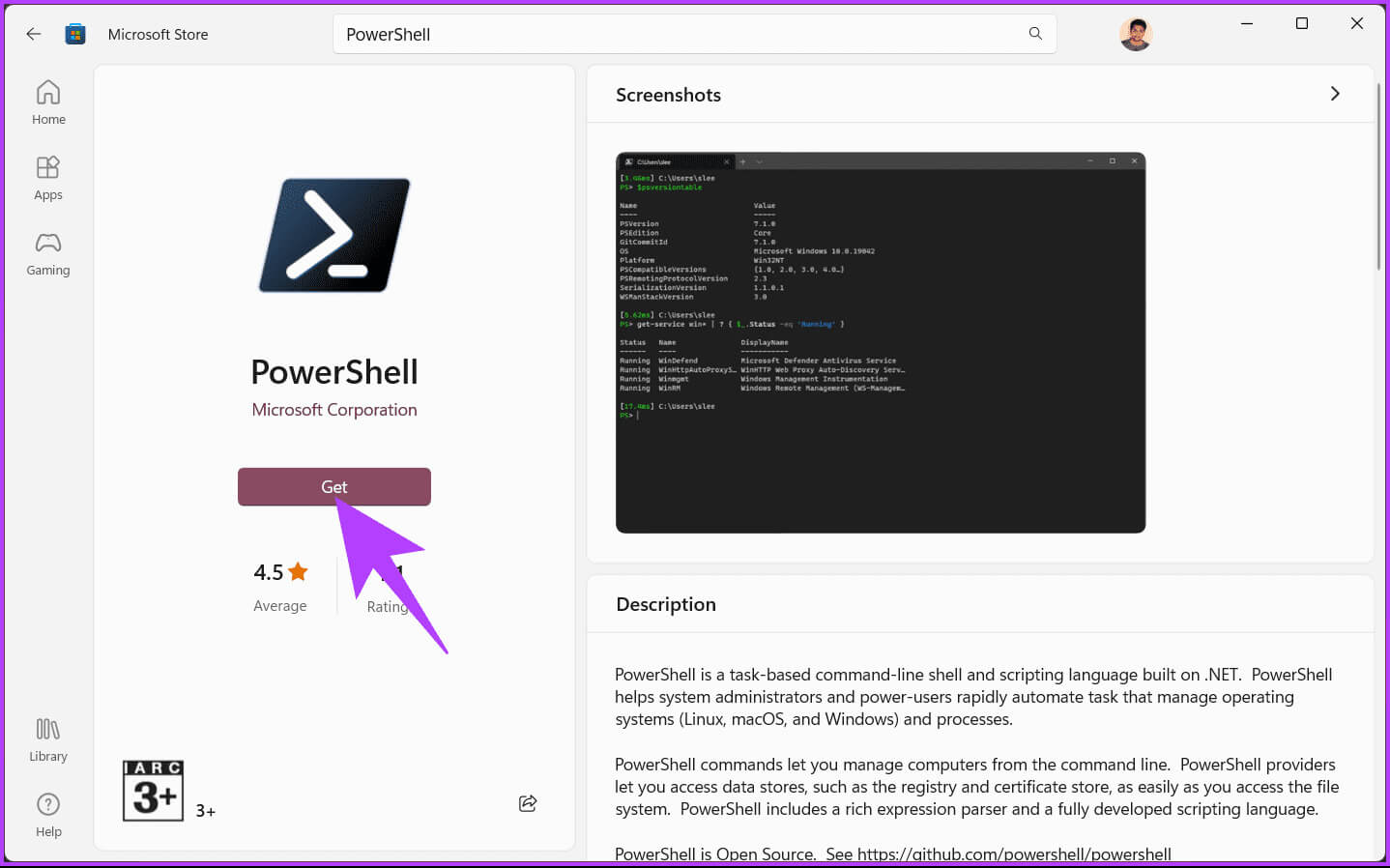Click the PowerShell app logo

click(334, 235)
